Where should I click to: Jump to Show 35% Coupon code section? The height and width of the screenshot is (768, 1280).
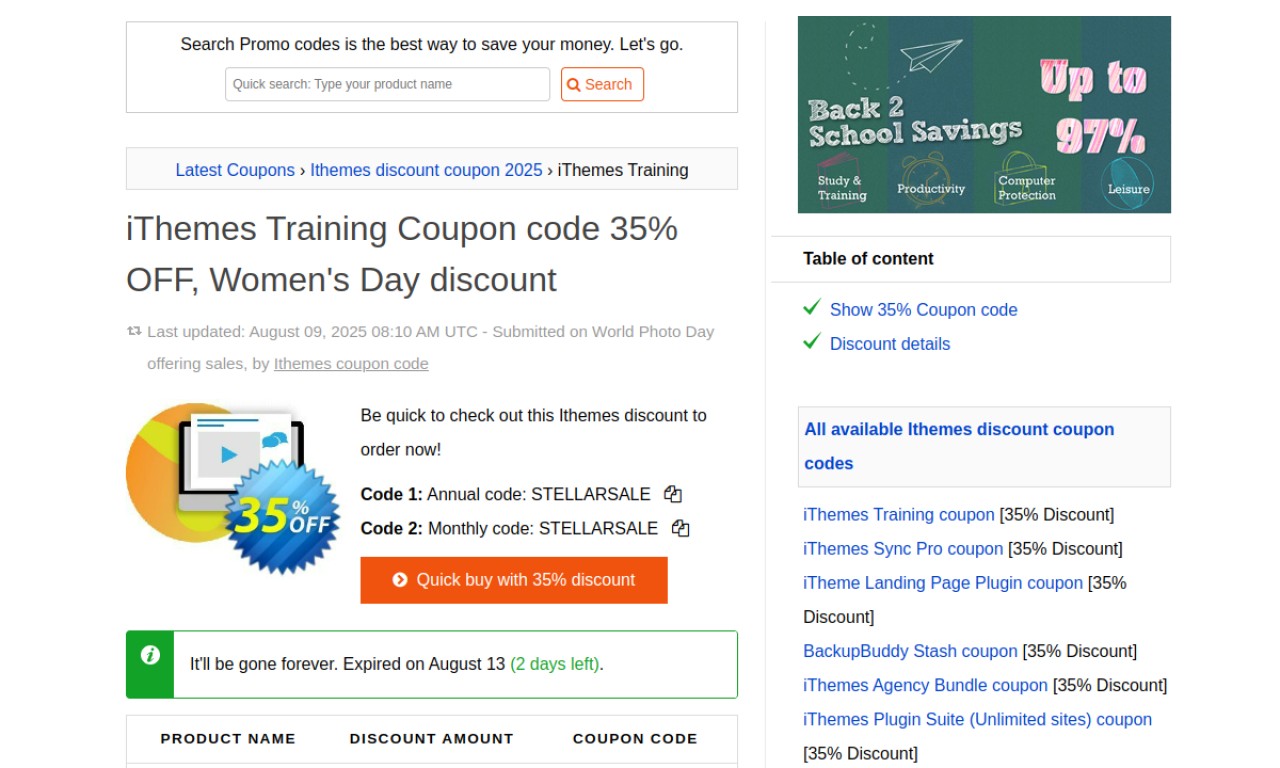coord(924,310)
